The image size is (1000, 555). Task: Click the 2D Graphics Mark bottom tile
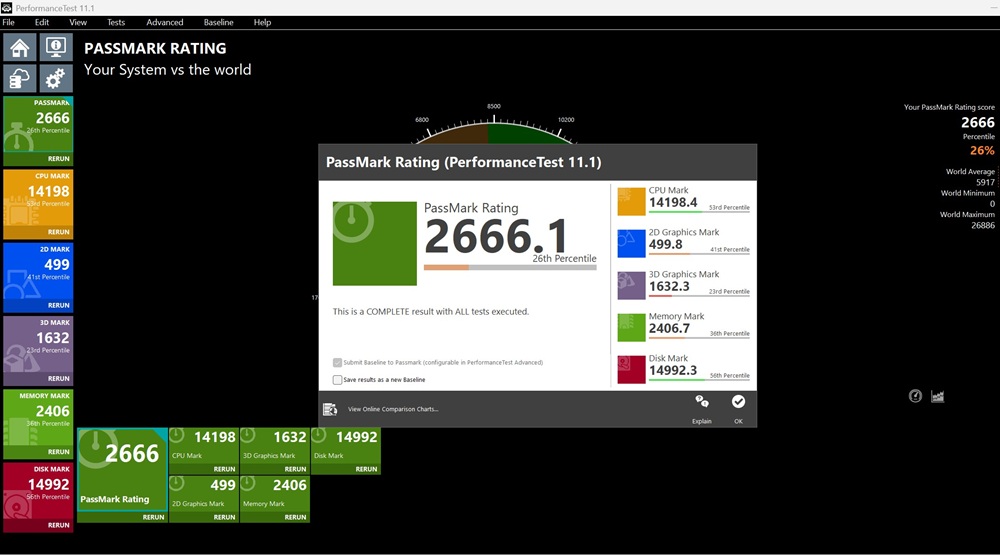(203, 493)
